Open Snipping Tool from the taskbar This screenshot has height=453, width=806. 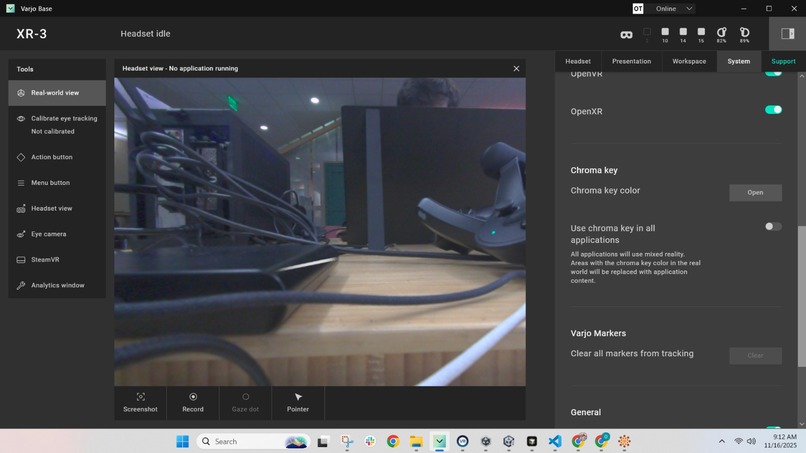347,441
